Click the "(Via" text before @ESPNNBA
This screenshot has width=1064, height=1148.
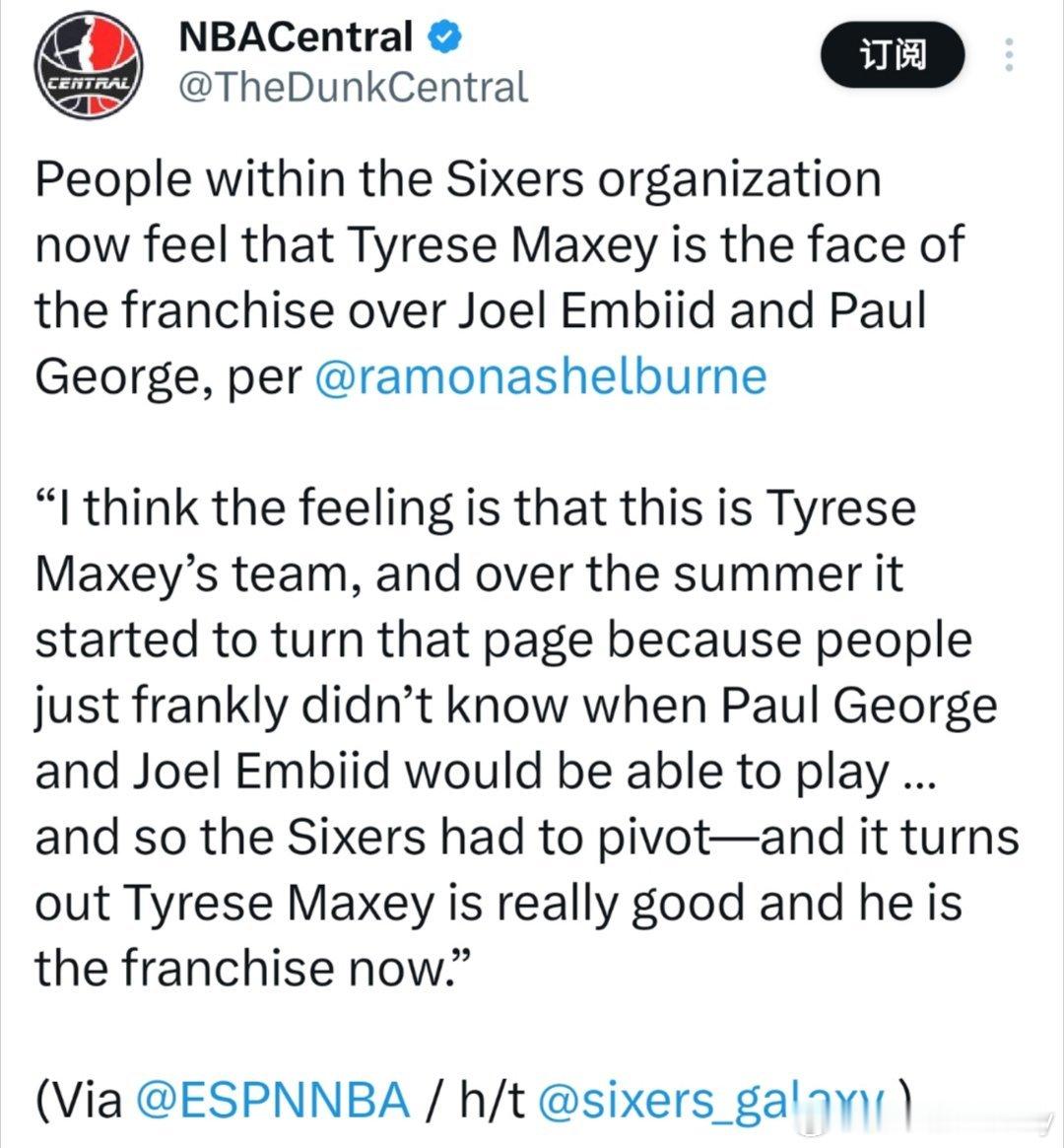click(79, 1099)
